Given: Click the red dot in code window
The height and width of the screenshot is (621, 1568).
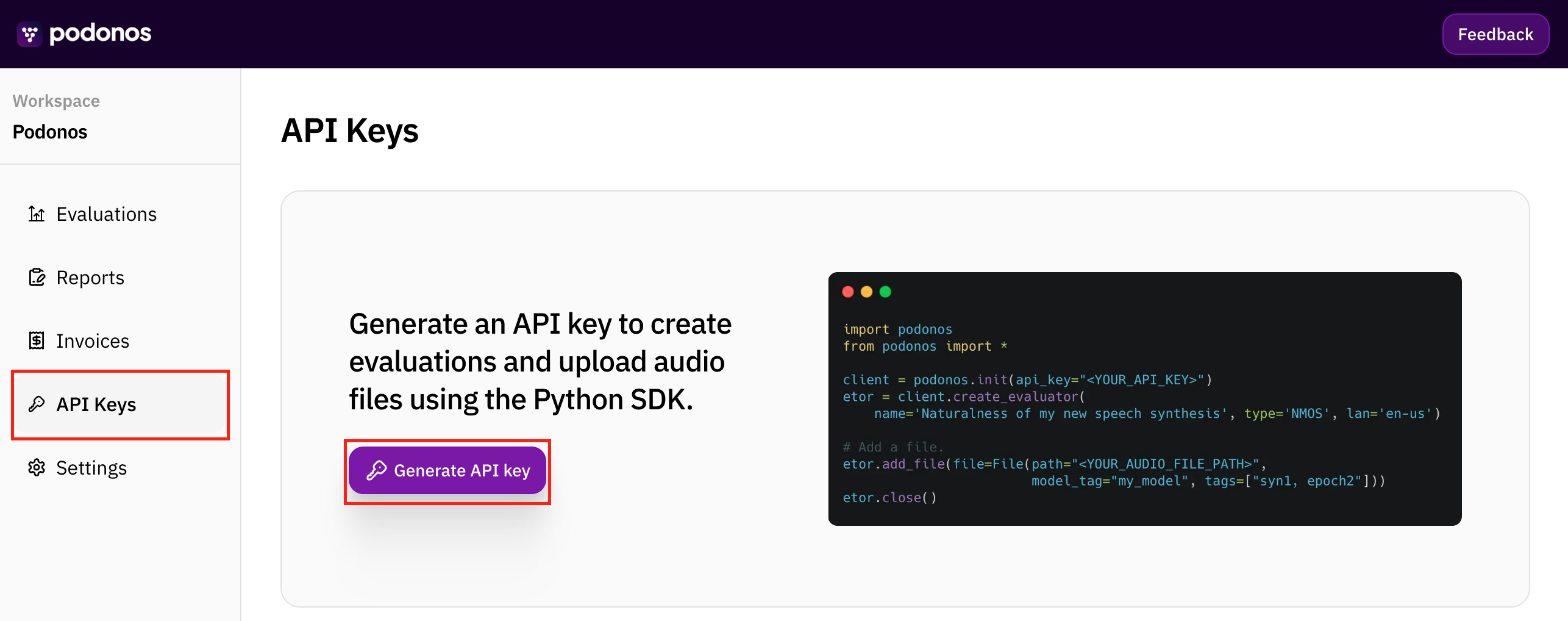Looking at the screenshot, I should click(847, 292).
